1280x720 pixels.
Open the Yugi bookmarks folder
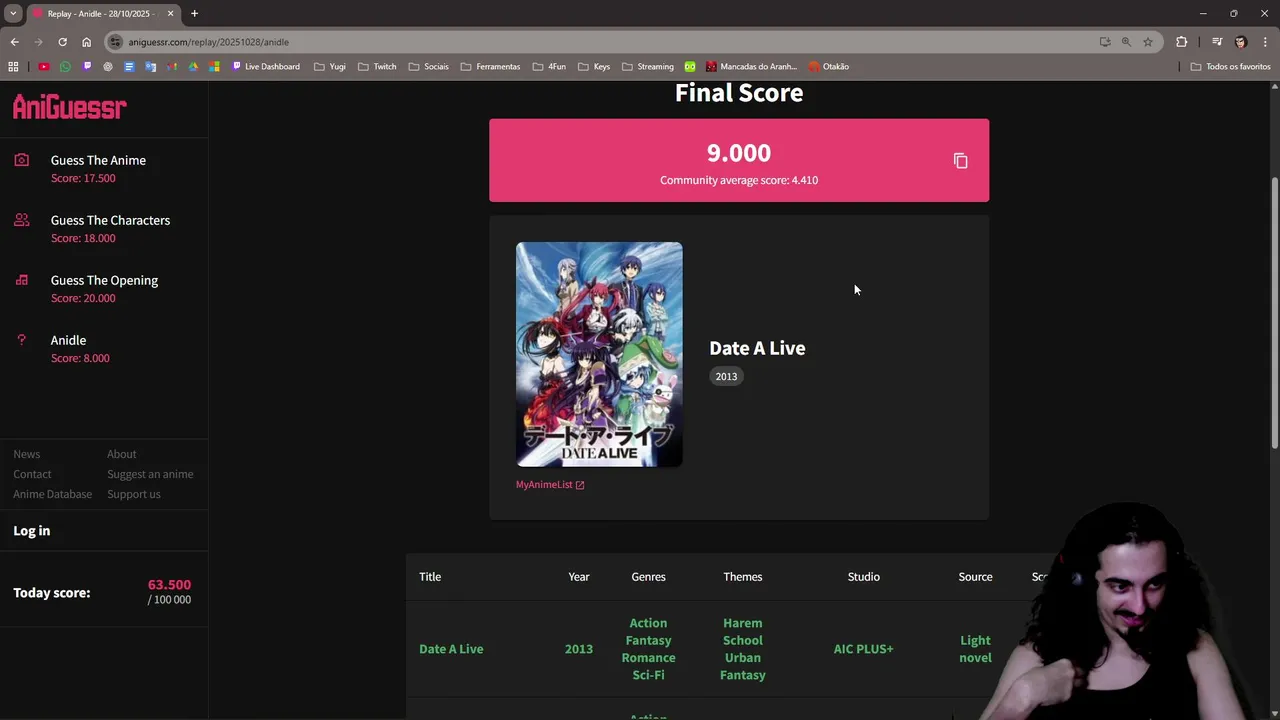[329, 66]
